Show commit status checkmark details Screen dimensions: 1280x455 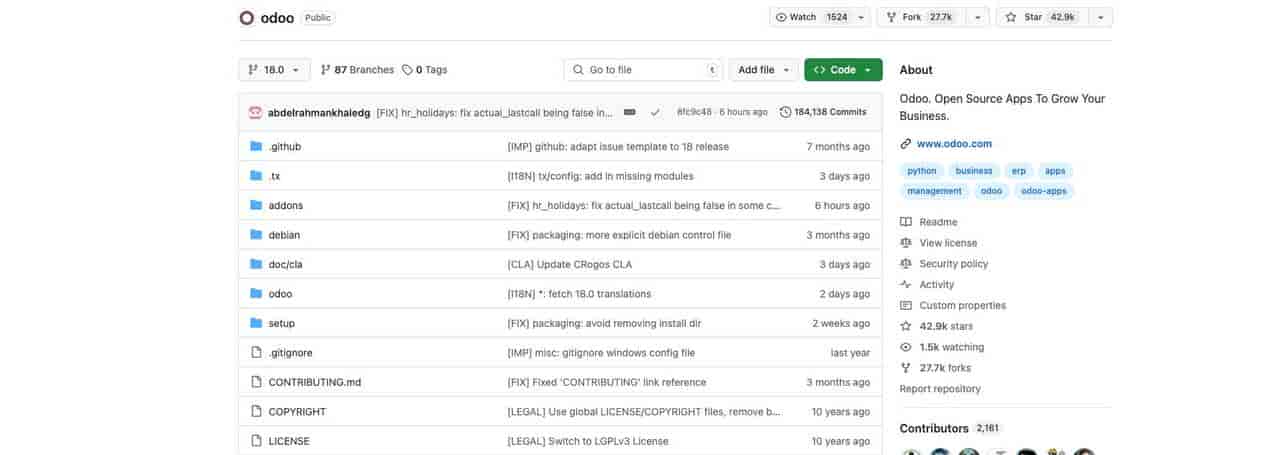pos(655,112)
